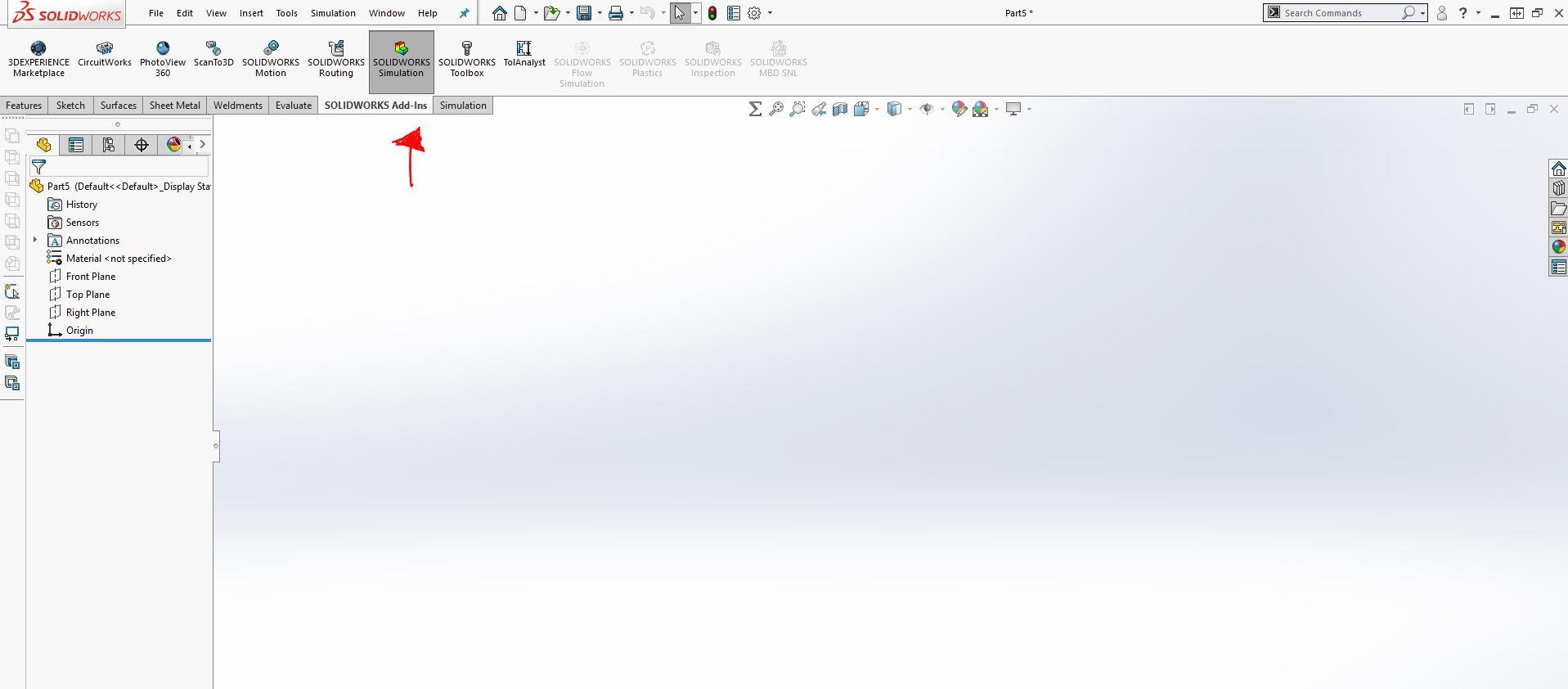The image size is (1568, 689).
Task: Switch to the Sheet Metal tab
Action: tap(174, 106)
